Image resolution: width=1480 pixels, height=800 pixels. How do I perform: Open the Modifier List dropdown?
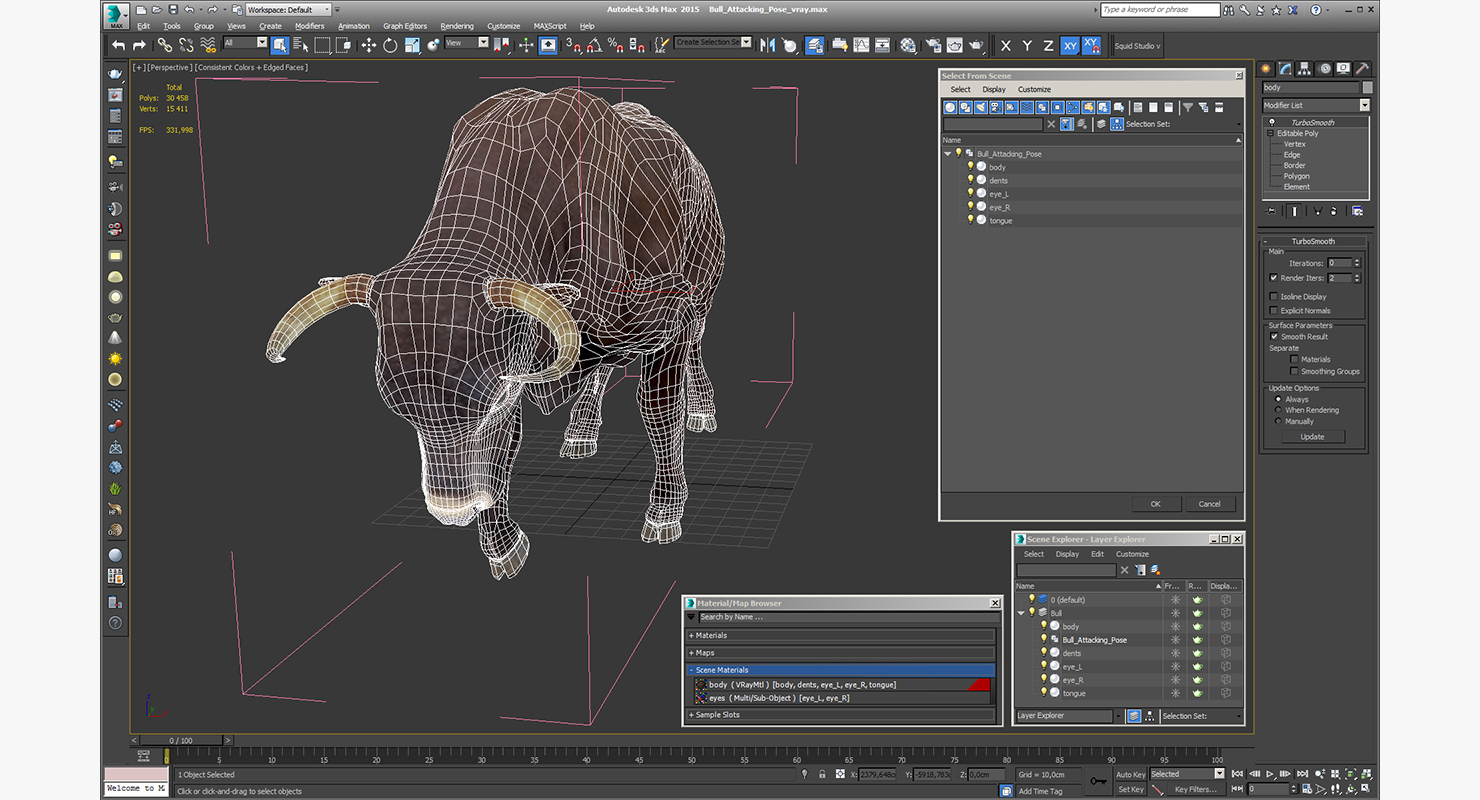(x=1316, y=105)
